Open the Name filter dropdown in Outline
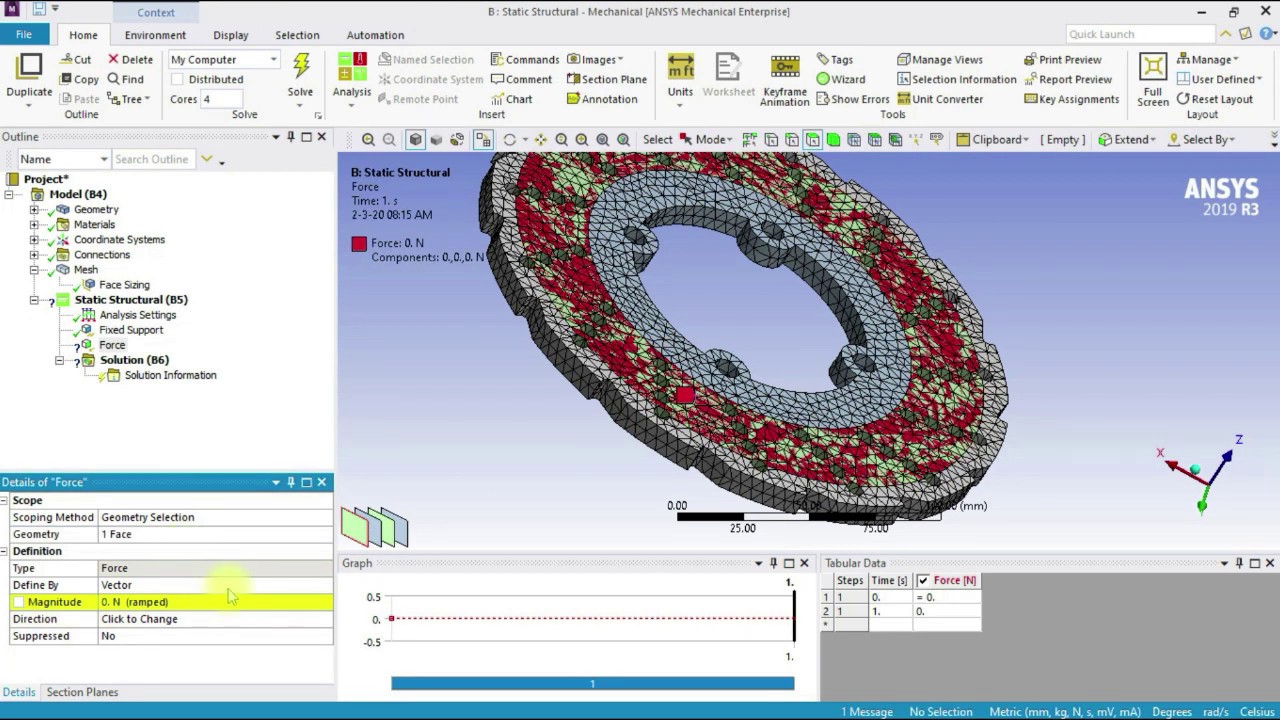Image resolution: width=1280 pixels, height=720 pixels. point(63,159)
